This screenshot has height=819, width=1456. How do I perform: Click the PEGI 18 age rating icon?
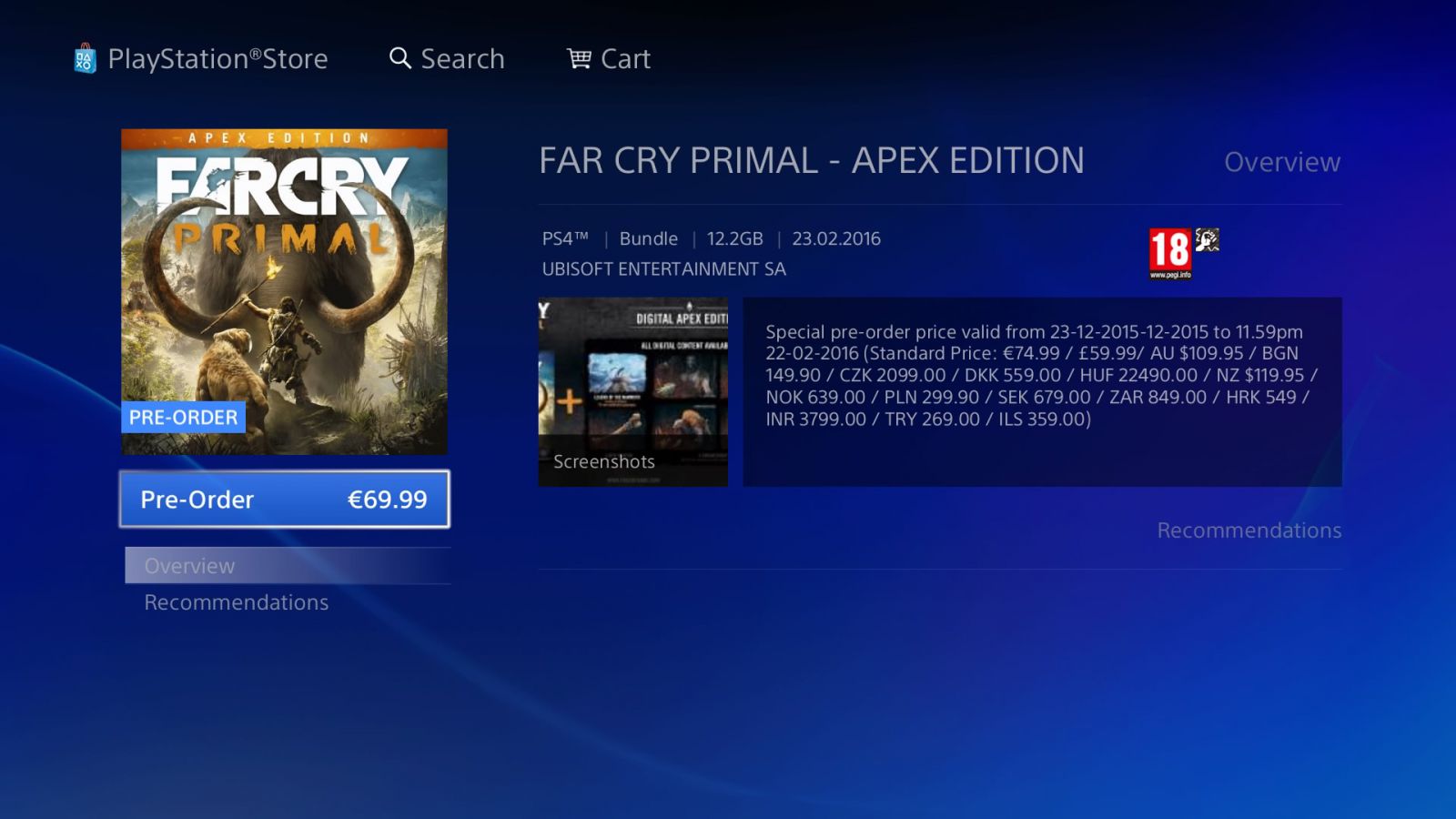pos(1170,253)
